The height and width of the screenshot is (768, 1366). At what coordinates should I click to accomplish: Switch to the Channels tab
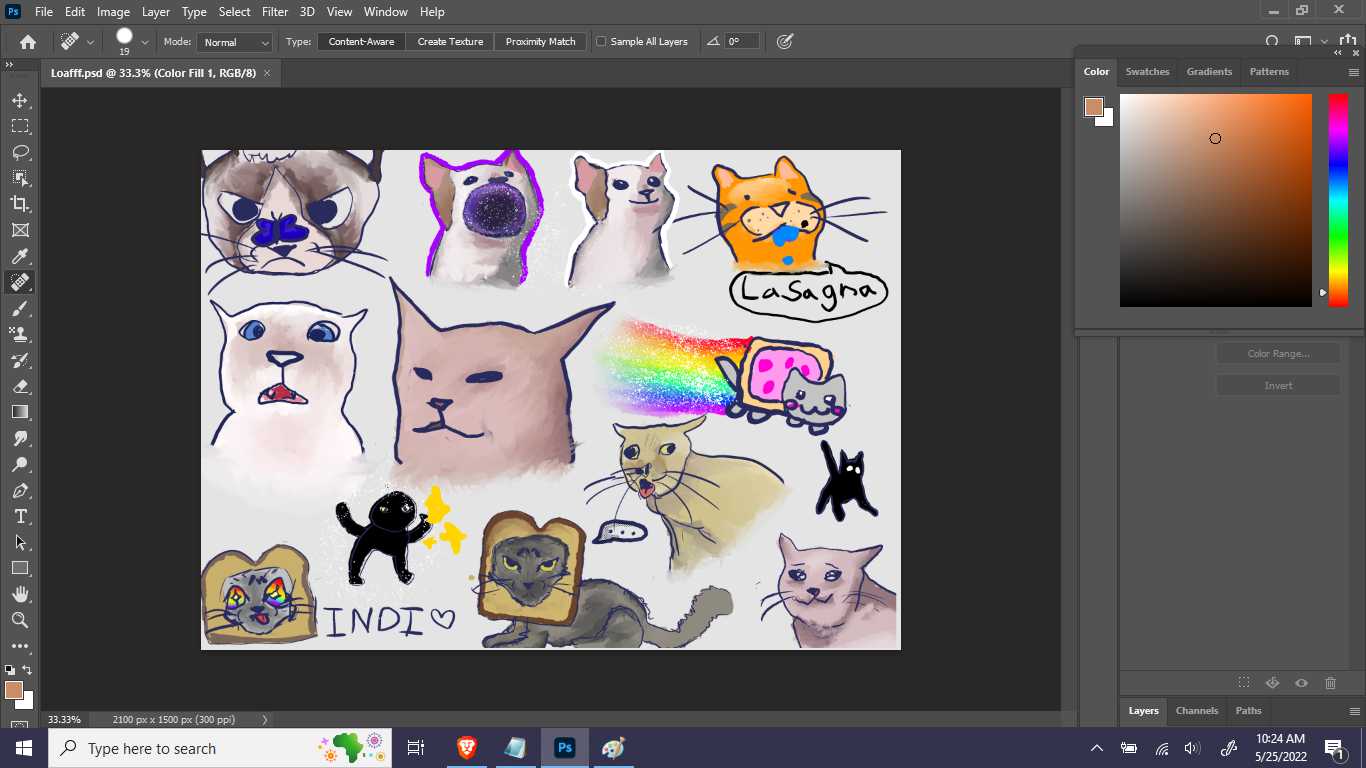(1196, 711)
